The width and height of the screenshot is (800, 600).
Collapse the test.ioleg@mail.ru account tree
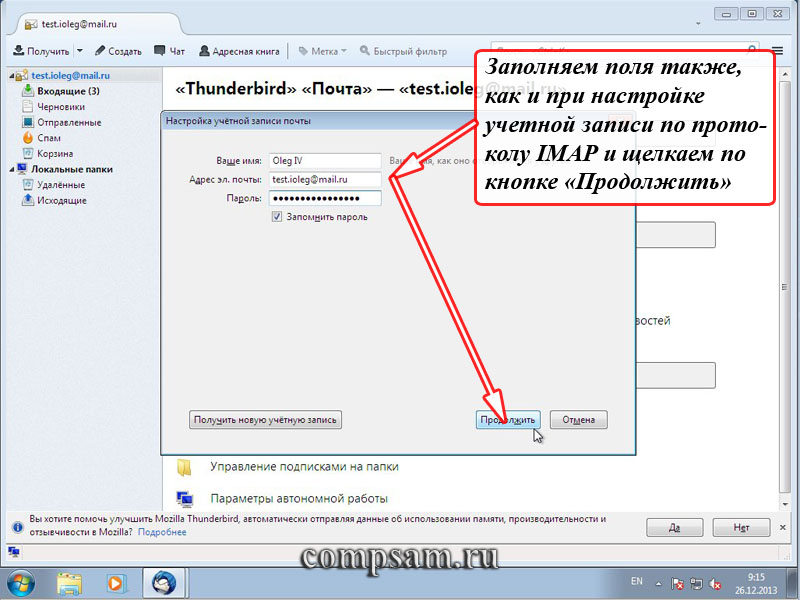click(x=11, y=76)
